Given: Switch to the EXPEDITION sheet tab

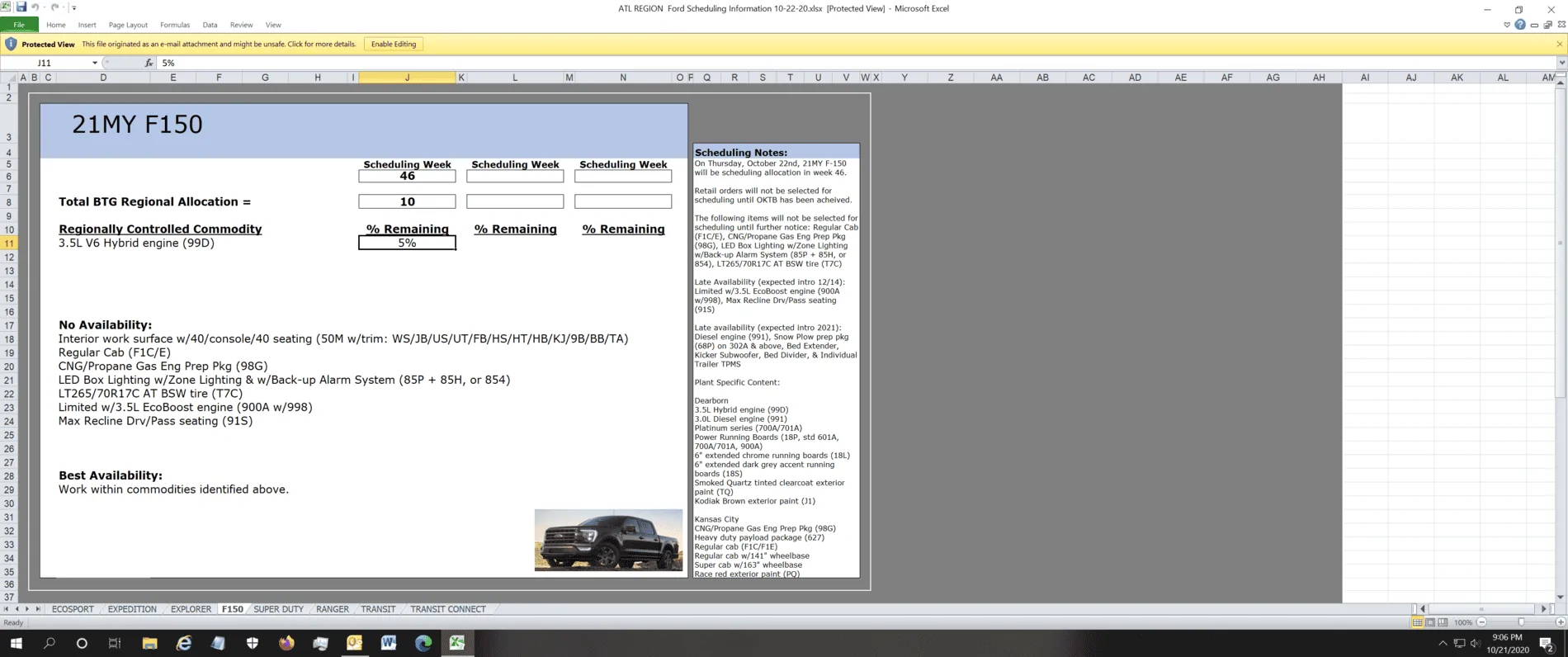Looking at the screenshot, I should (x=132, y=609).
